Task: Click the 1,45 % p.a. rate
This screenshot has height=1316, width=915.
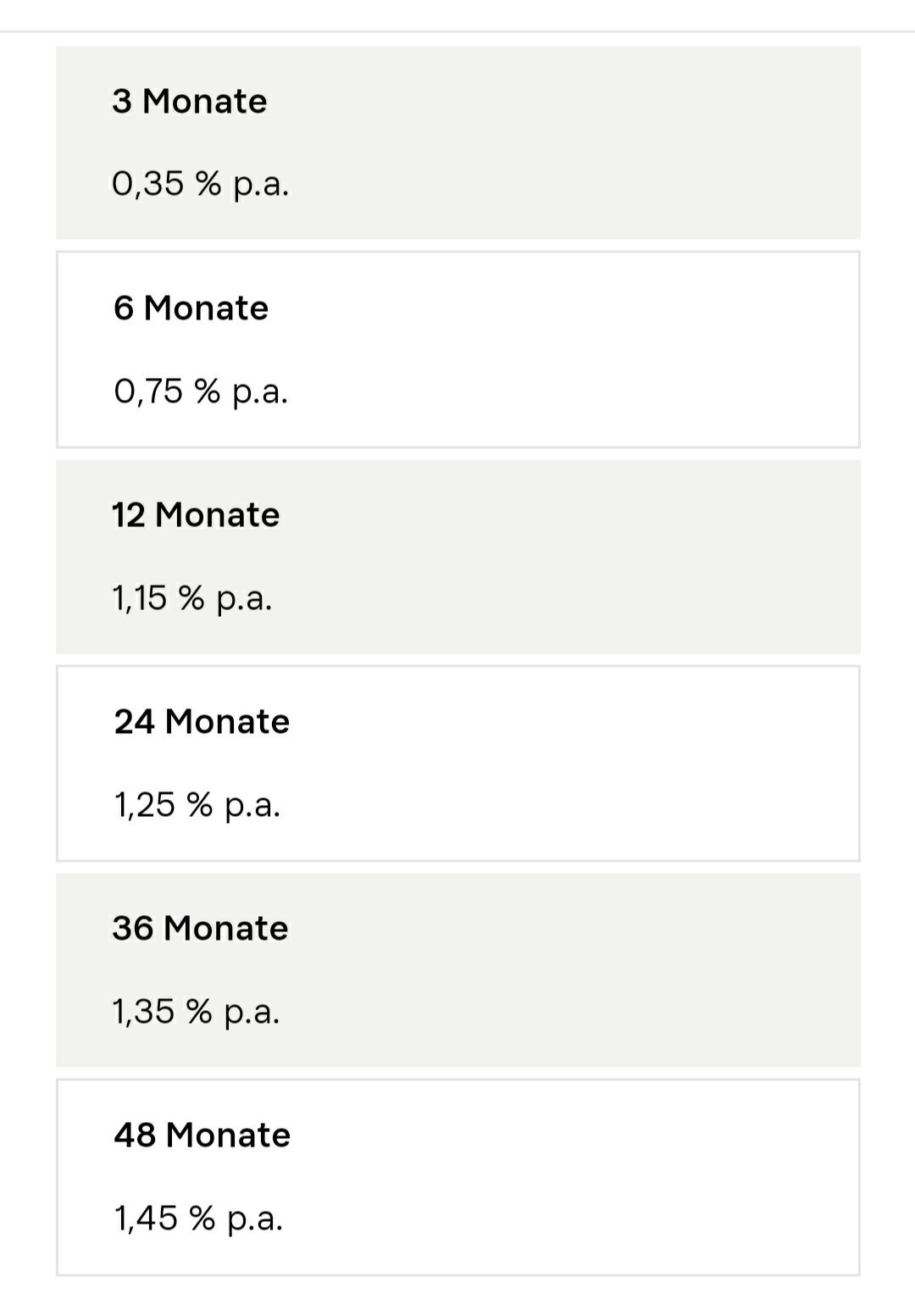Action: coord(198,1219)
